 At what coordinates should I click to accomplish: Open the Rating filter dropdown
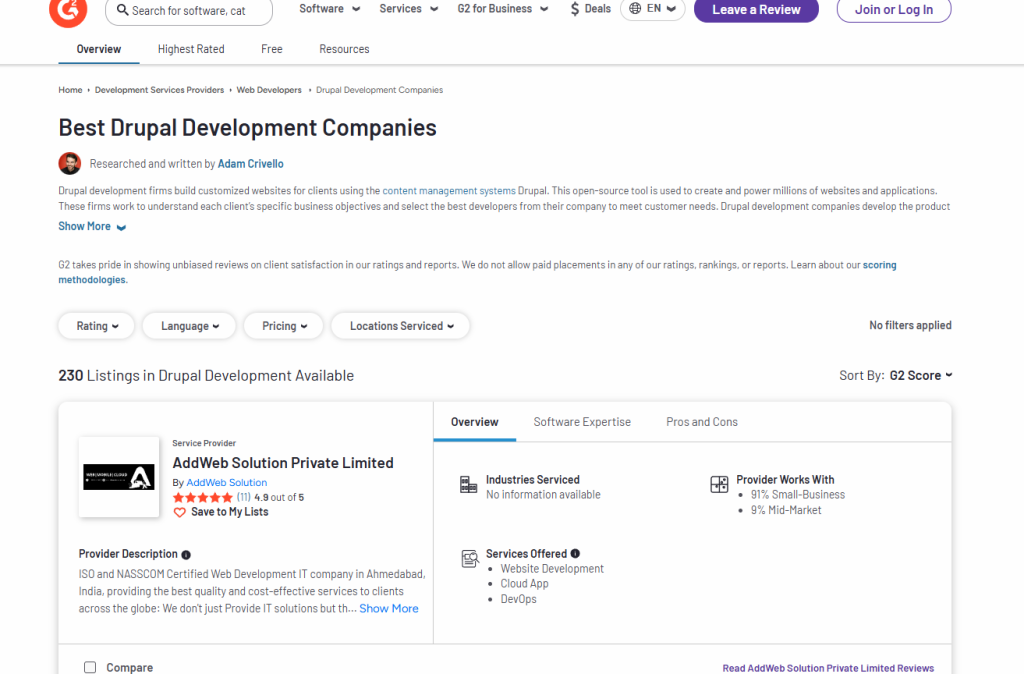(97, 326)
